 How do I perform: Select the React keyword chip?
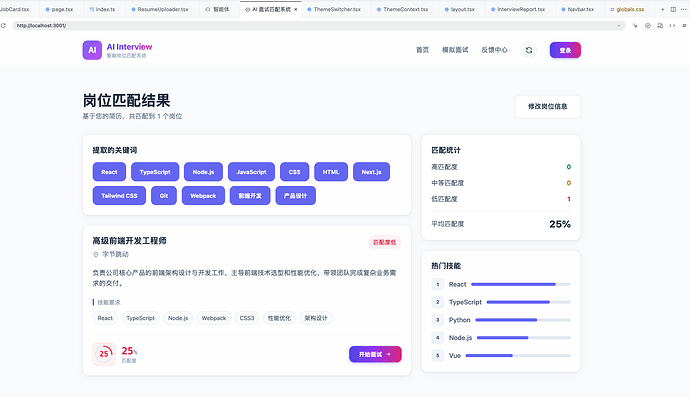point(109,172)
